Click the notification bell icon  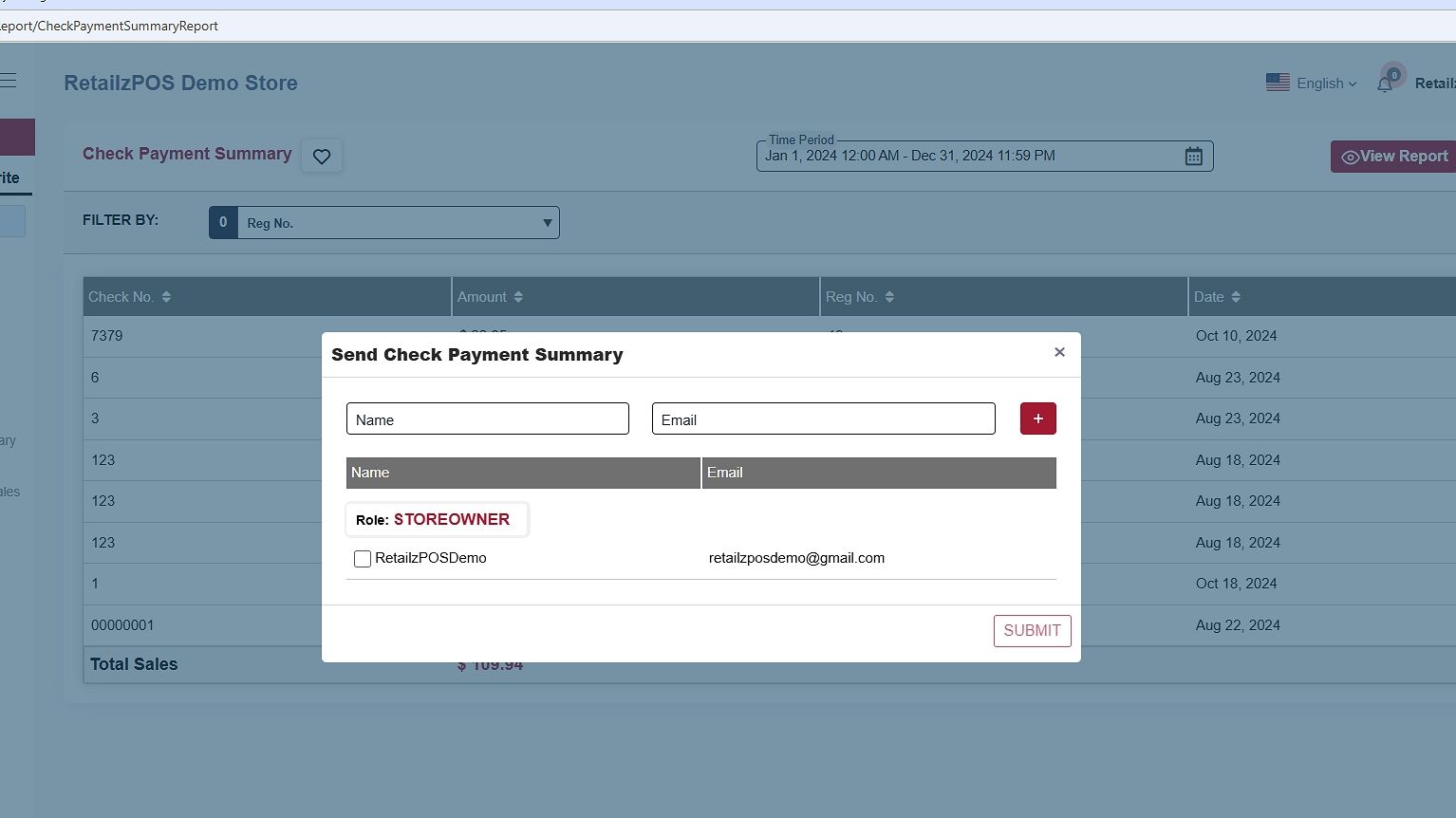click(1385, 84)
